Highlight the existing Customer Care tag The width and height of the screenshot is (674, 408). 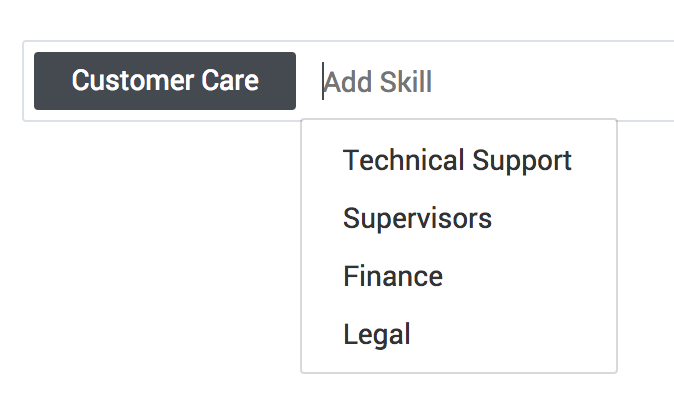[x=165, y=81]
